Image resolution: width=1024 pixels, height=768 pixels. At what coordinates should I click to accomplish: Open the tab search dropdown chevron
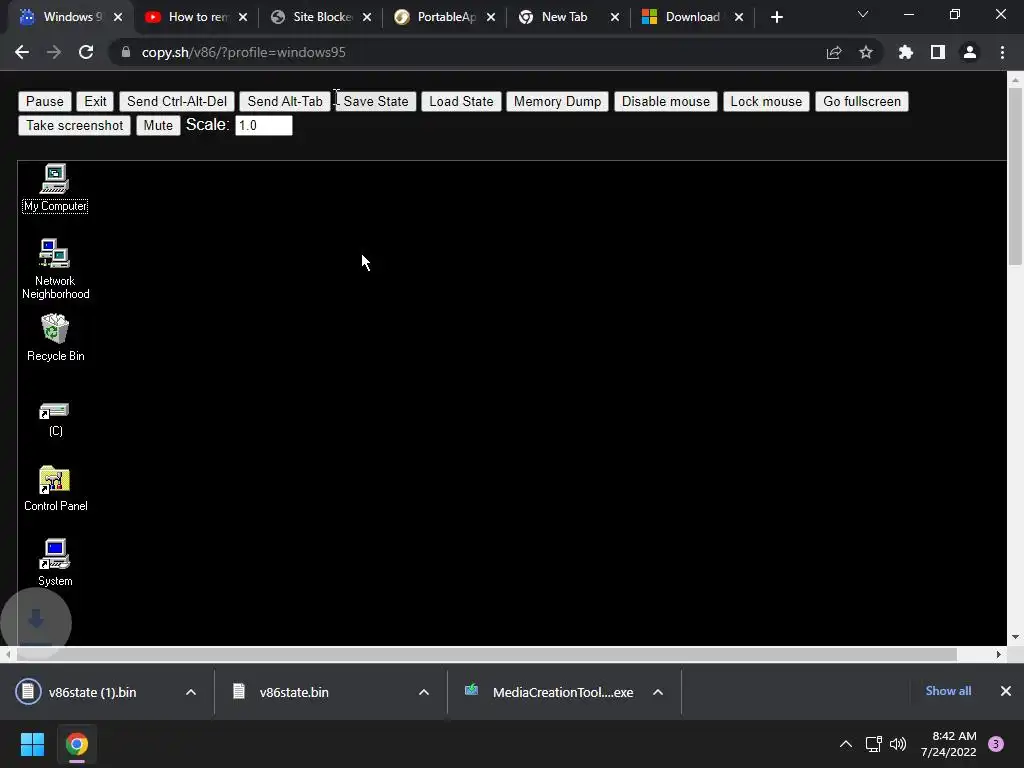[863, 14]
